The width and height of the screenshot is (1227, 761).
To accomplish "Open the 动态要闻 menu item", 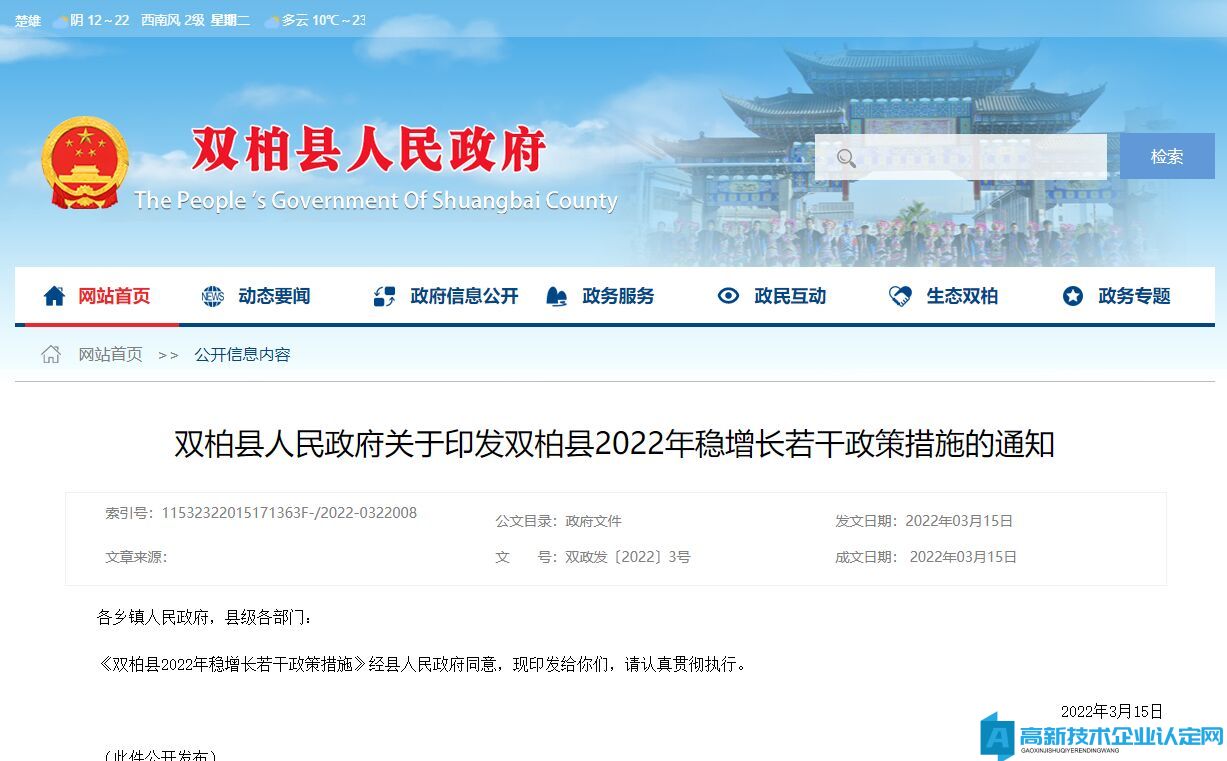I will 274,296.
